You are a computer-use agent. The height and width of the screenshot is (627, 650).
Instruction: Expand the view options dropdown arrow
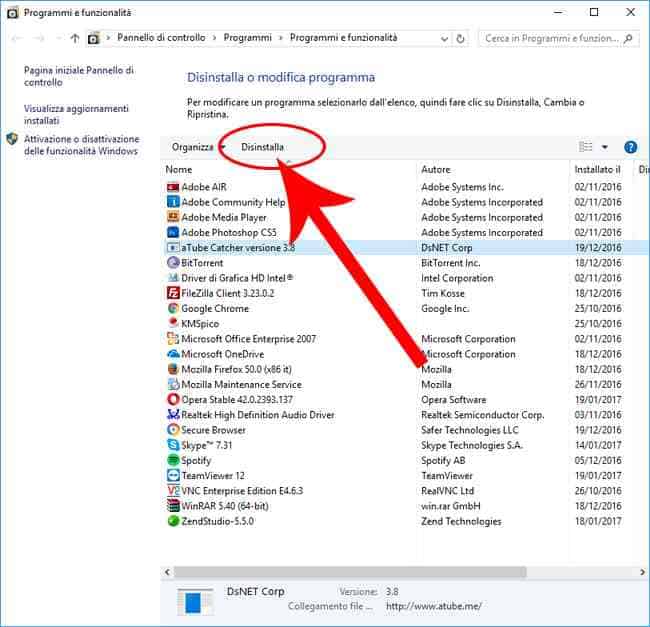(x=605, y=147)
